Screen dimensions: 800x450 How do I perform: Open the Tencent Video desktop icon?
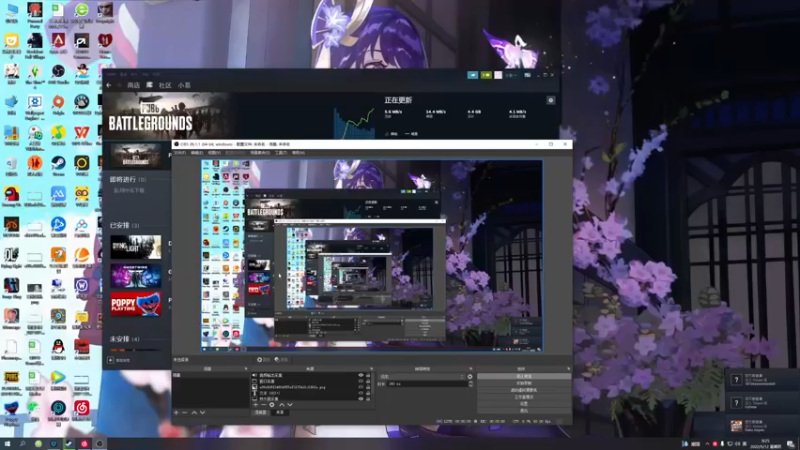[x=58, y=378]
